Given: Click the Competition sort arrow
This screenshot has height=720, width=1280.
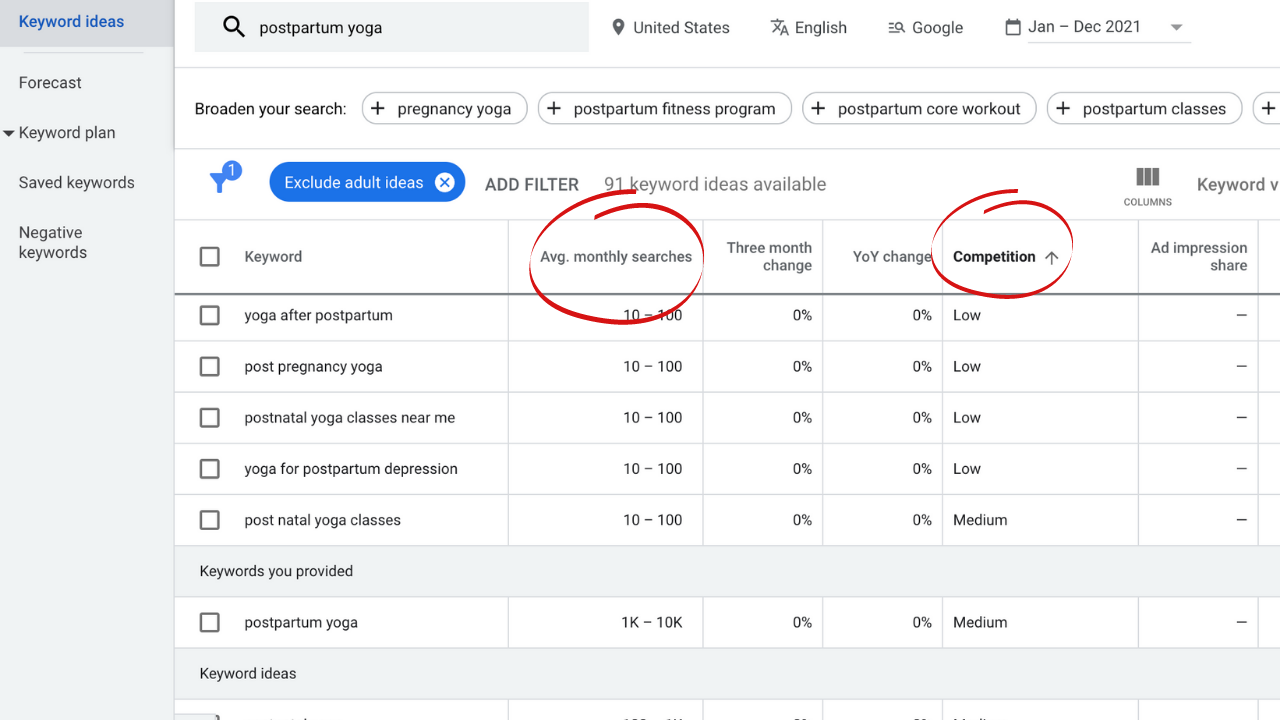Looking at the screenshot, I should (x=1051, y=257).
